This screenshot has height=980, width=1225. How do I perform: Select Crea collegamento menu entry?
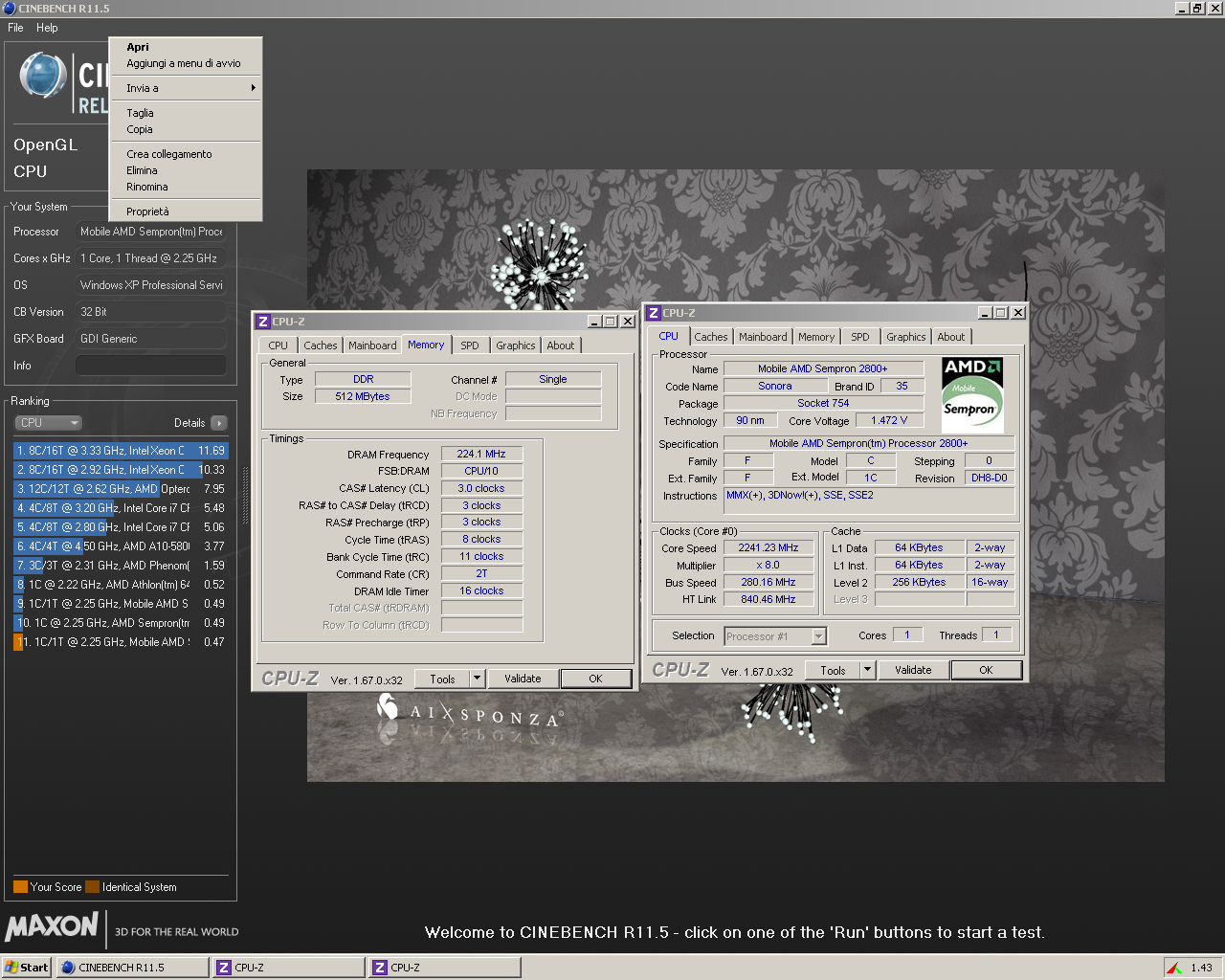[x=186, y=154]
